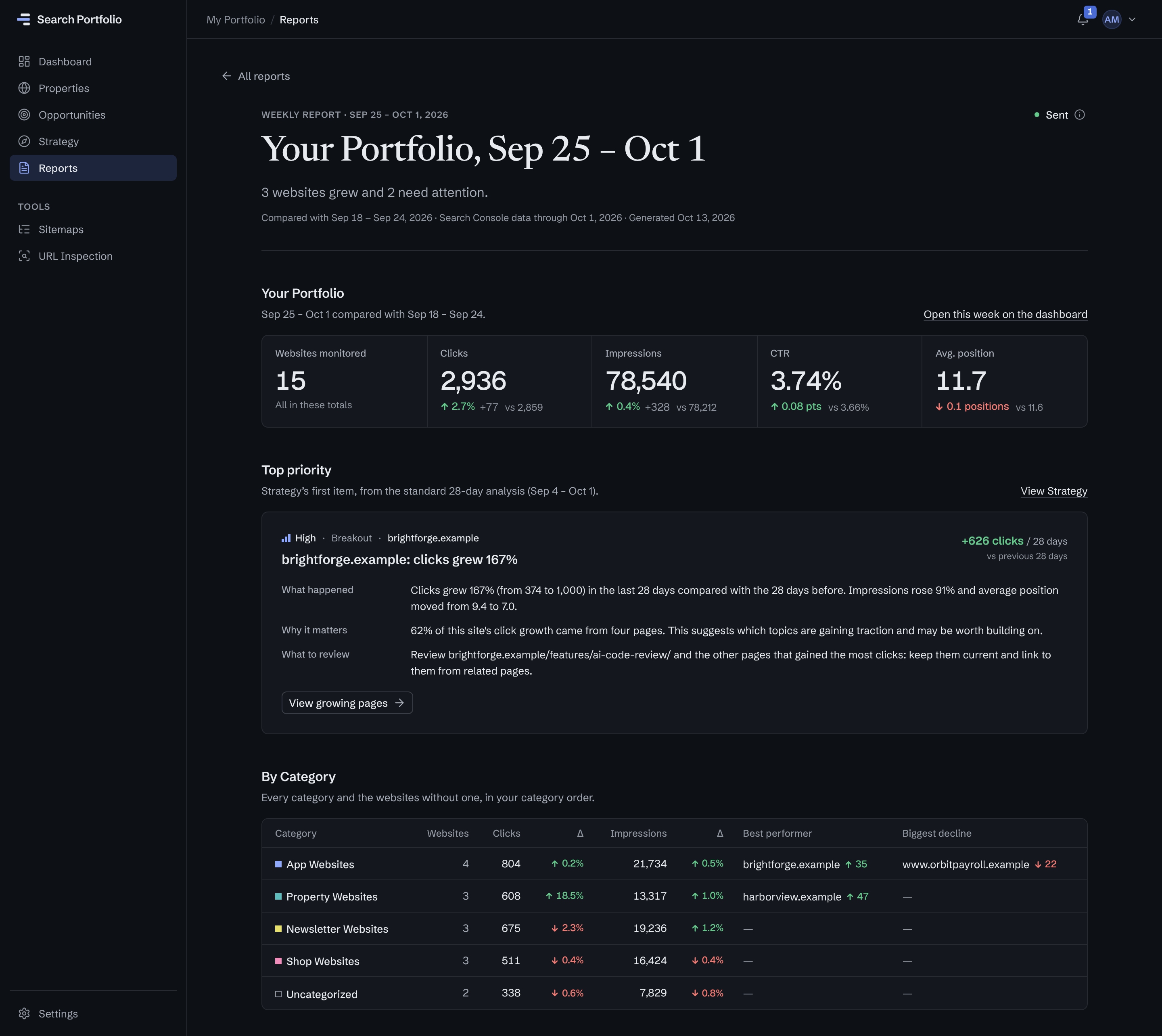Click the 2,936 Clicks value
The image size is (1162, 1036).
tap(473, 380)
